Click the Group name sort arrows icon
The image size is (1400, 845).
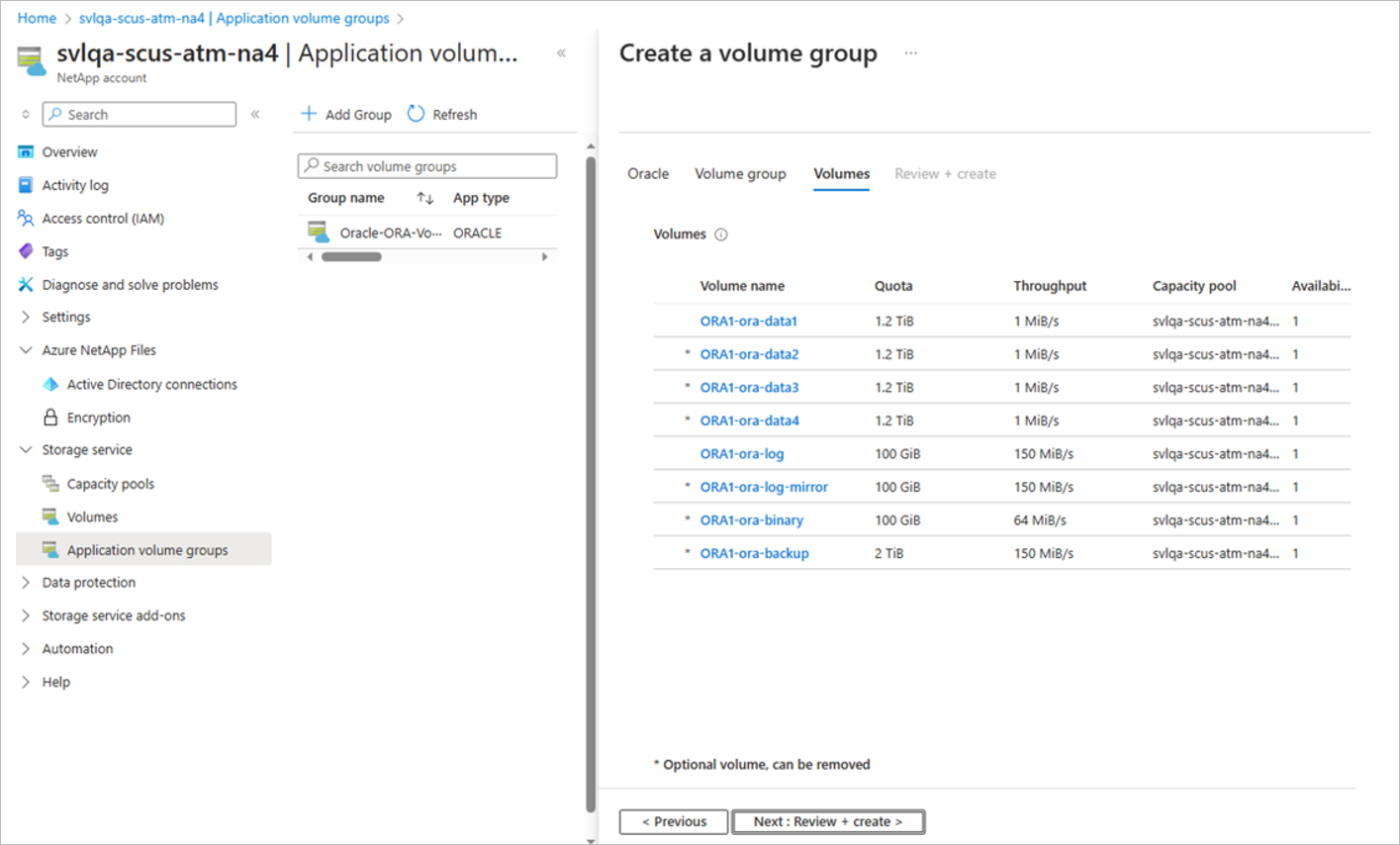(425, 198)
